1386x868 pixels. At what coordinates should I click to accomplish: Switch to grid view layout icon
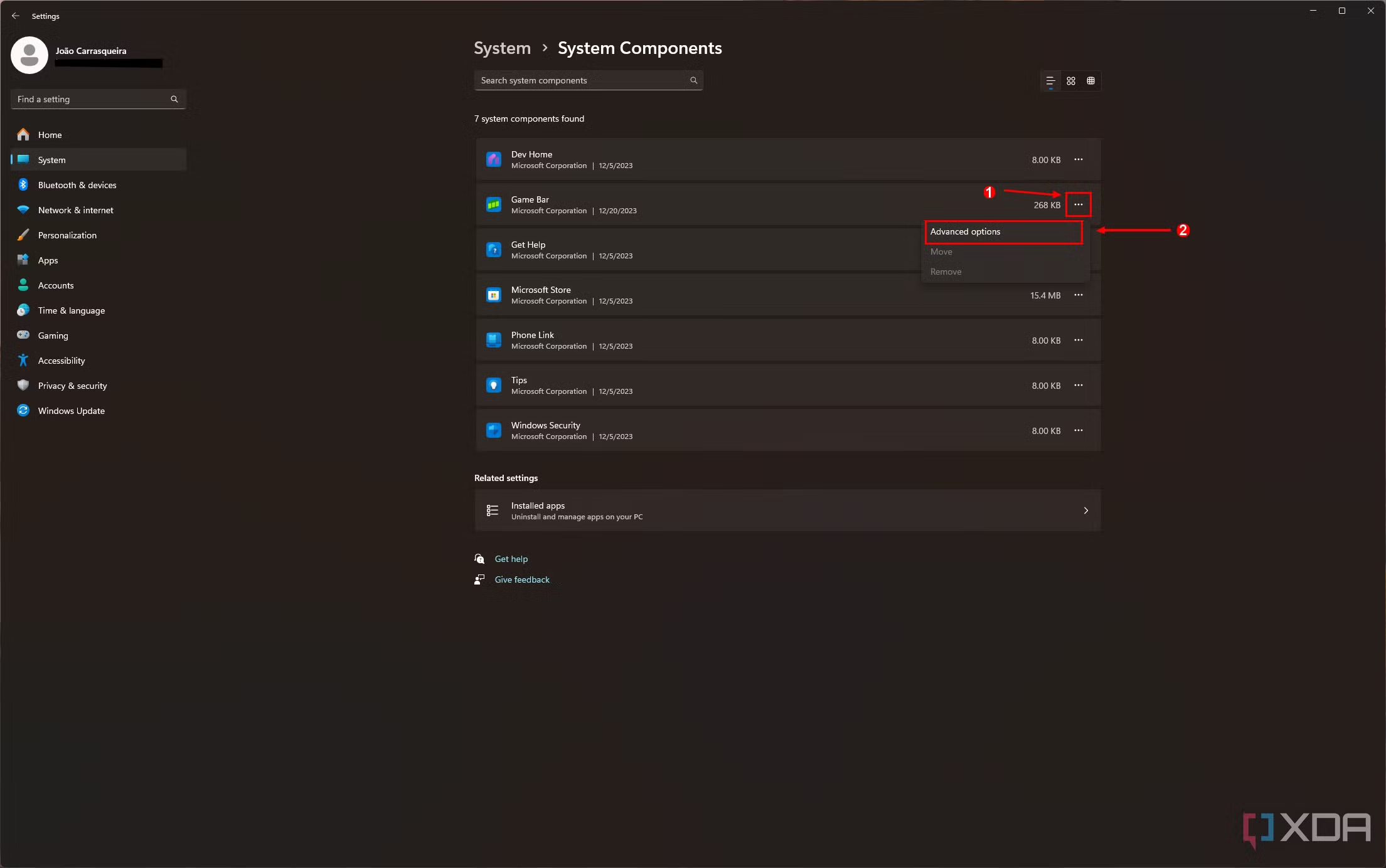(1071, 81)
